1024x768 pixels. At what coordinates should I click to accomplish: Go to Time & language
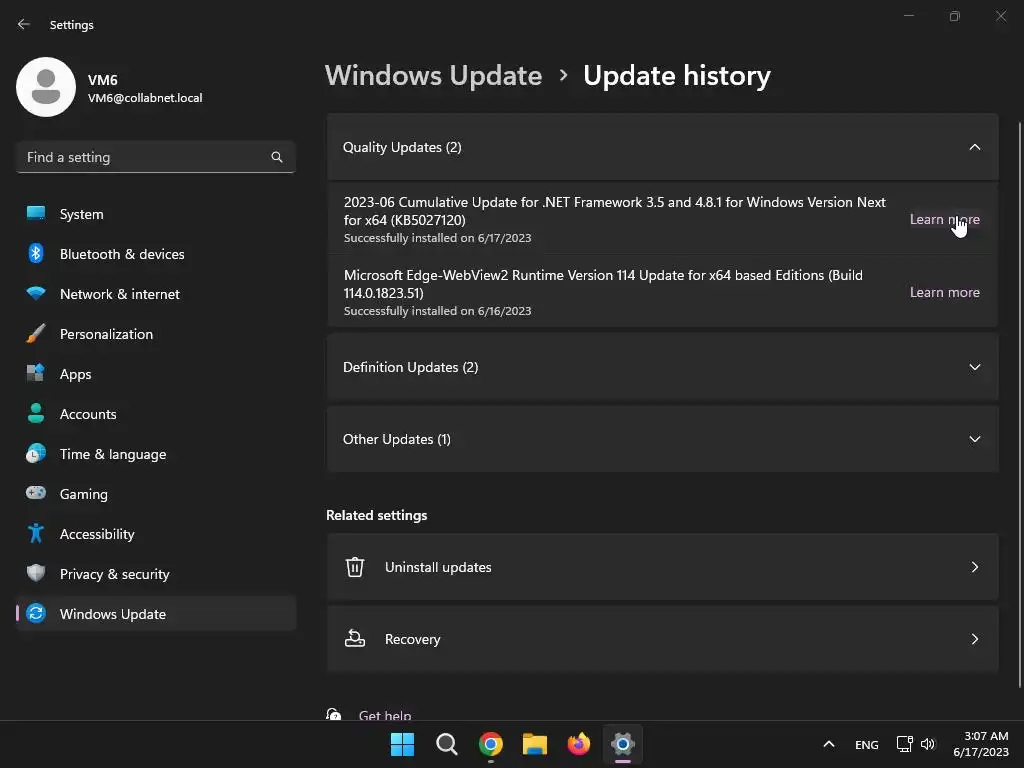click(155, 454)
